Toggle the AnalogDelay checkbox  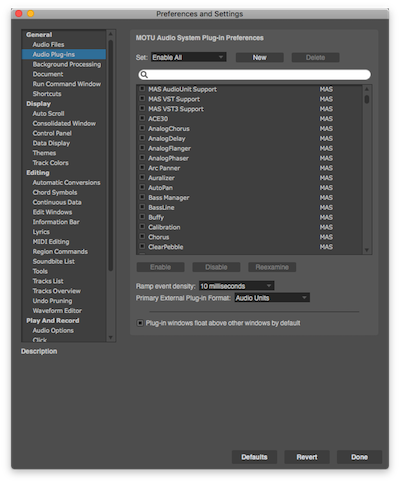click(x=142, y=138)
